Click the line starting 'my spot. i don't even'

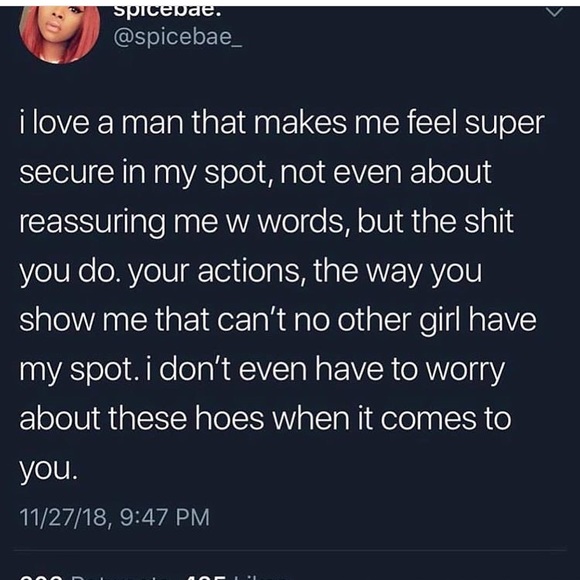[x=262, y=370]
